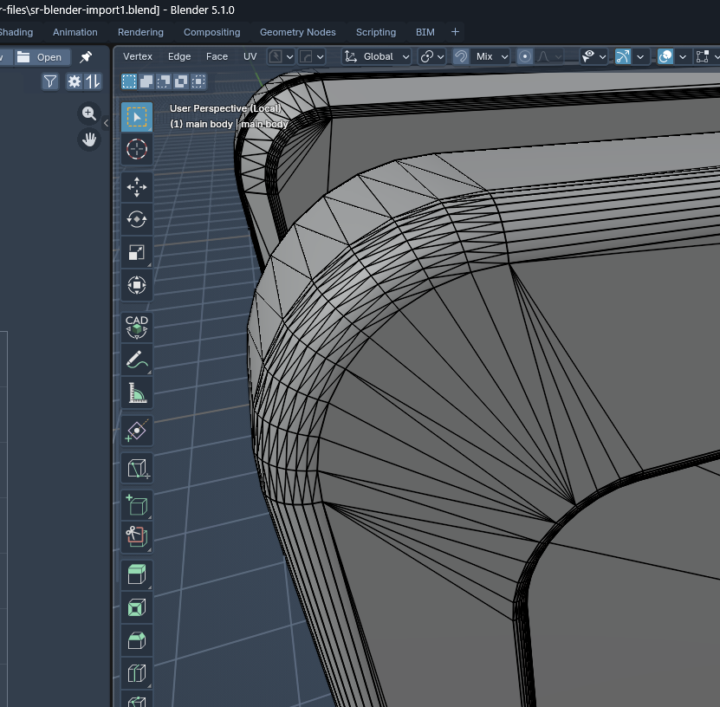The image size is (720, 707).
Task: Select the Scale tool
Action: 137,252
